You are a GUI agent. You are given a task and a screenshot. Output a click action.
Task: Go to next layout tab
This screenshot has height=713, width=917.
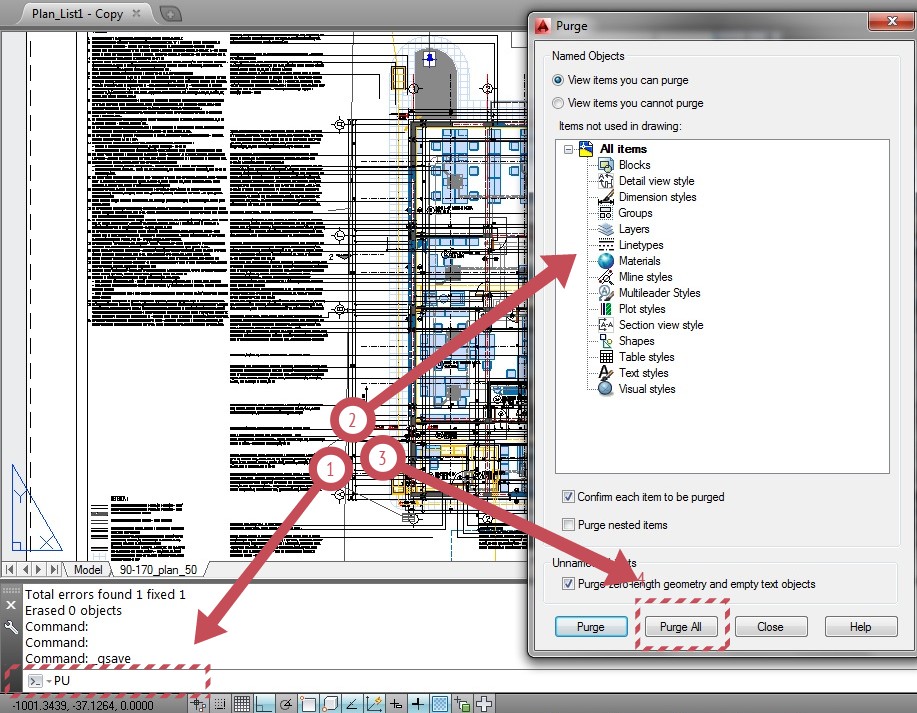[x=39, y=569]
